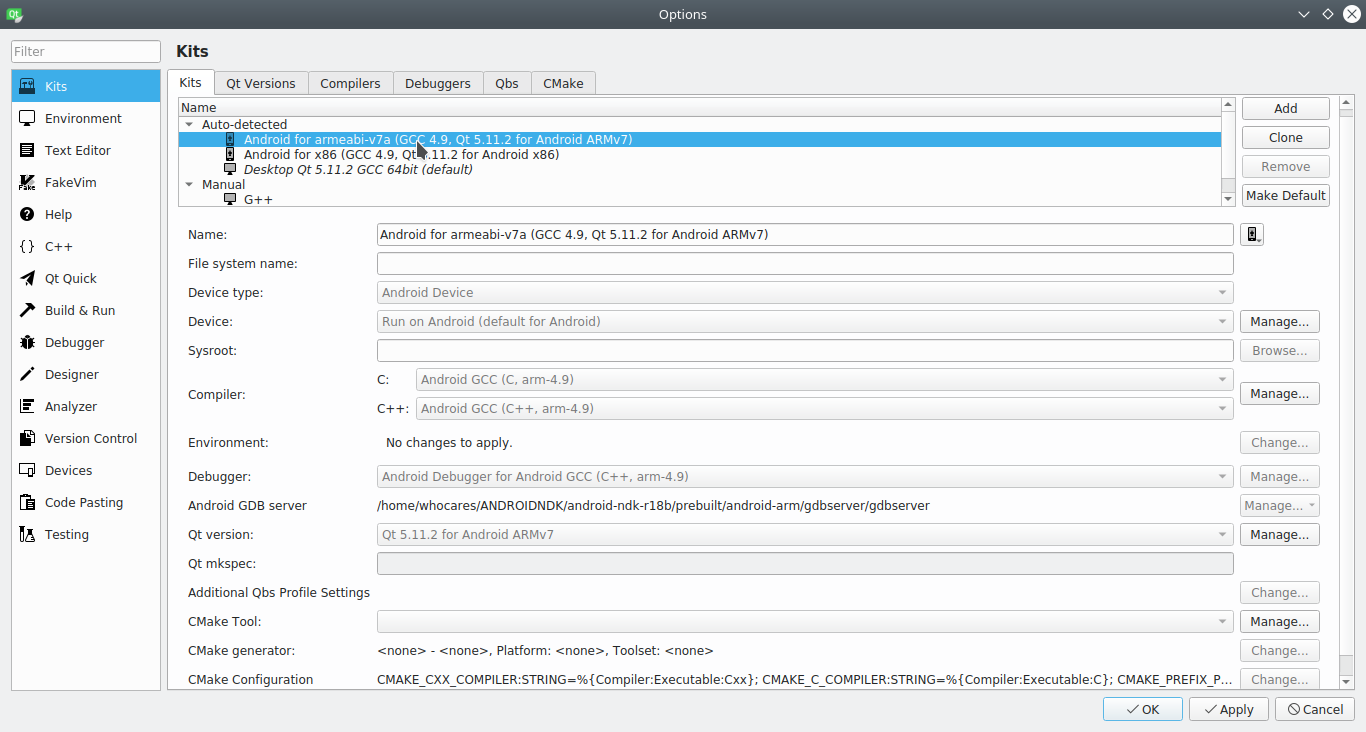Open the Android GDB server Manage dropdown
The width and height of the screenshot is (1366, 732).
1280,506
